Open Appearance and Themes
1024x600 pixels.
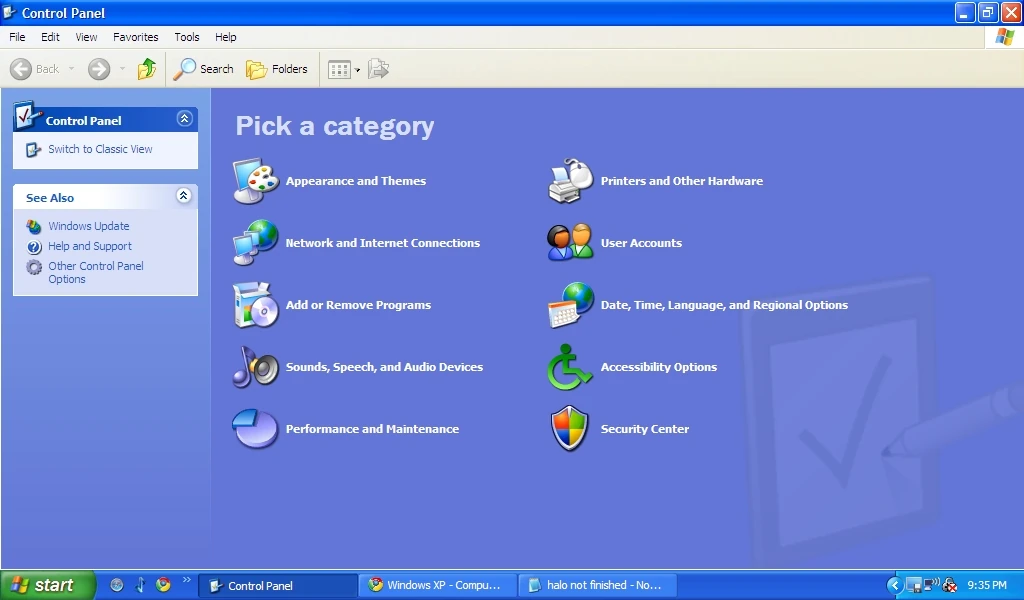[x=355, y=181]
